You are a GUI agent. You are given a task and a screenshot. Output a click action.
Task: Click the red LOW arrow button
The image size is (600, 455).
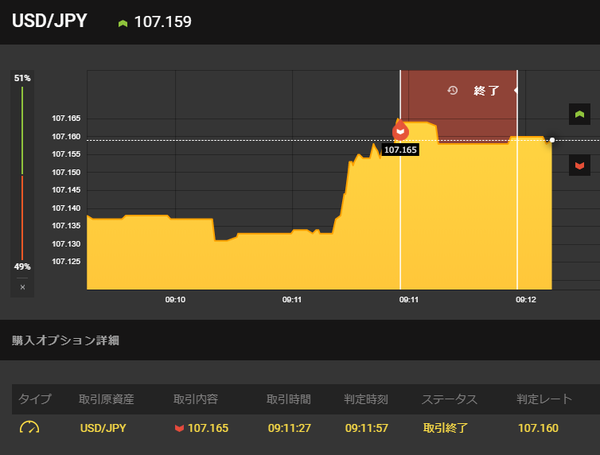579,165
